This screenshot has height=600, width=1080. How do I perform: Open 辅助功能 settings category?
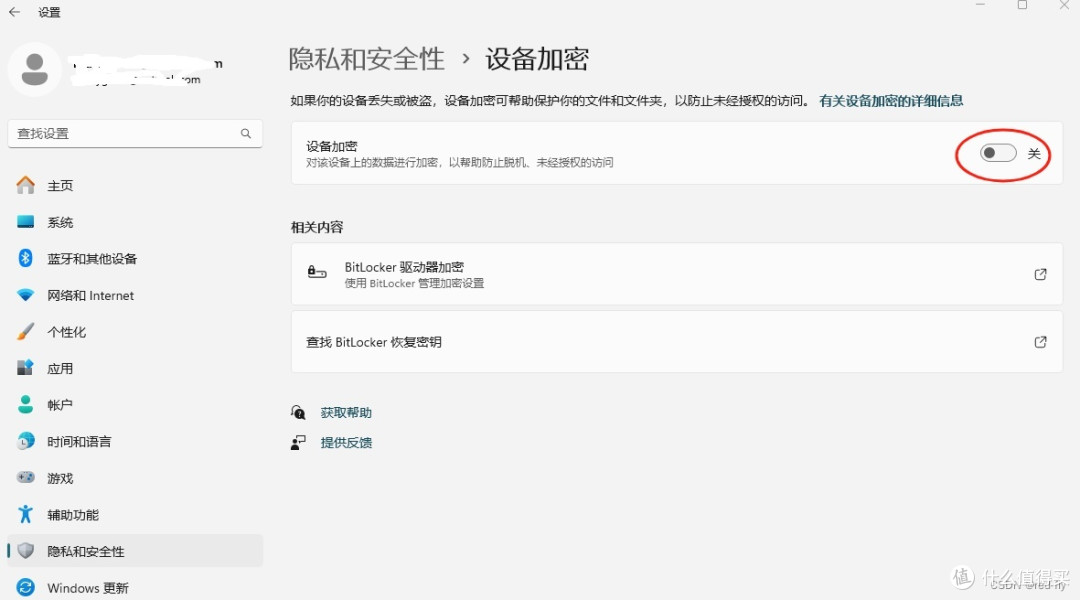click(x=134, y=514)
